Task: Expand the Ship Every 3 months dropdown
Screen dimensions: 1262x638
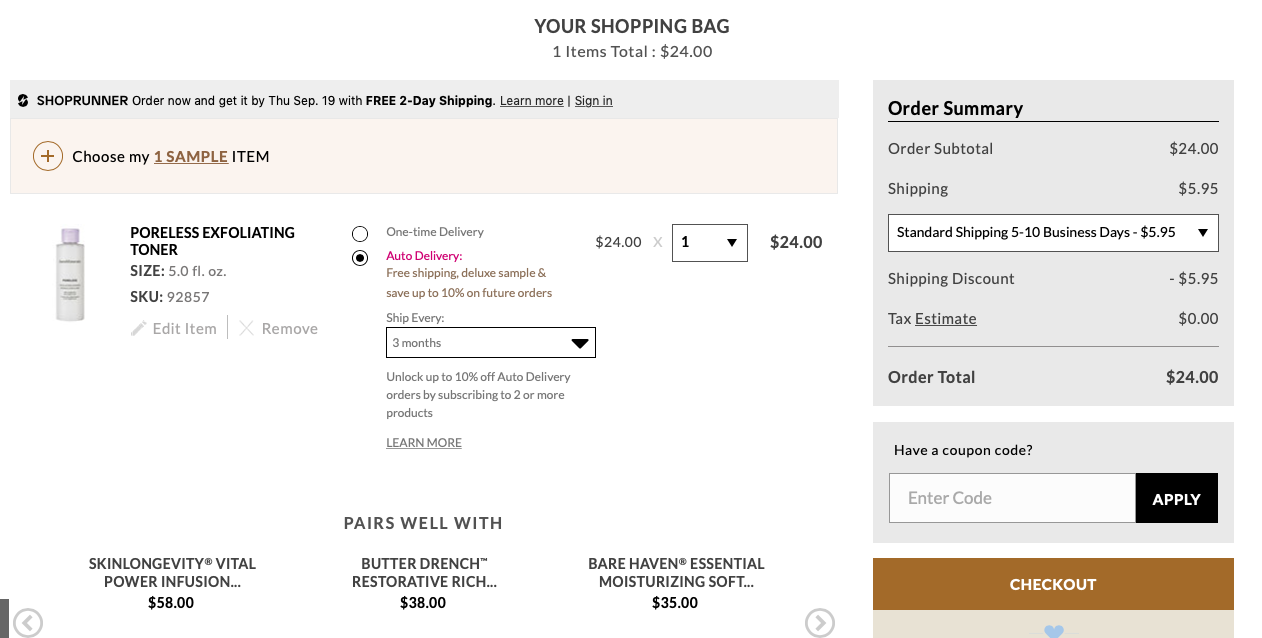Action: pos(491,342)
